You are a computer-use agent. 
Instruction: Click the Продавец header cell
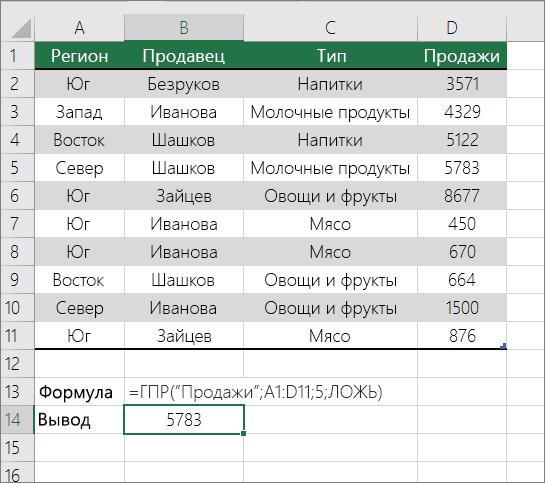184,56
